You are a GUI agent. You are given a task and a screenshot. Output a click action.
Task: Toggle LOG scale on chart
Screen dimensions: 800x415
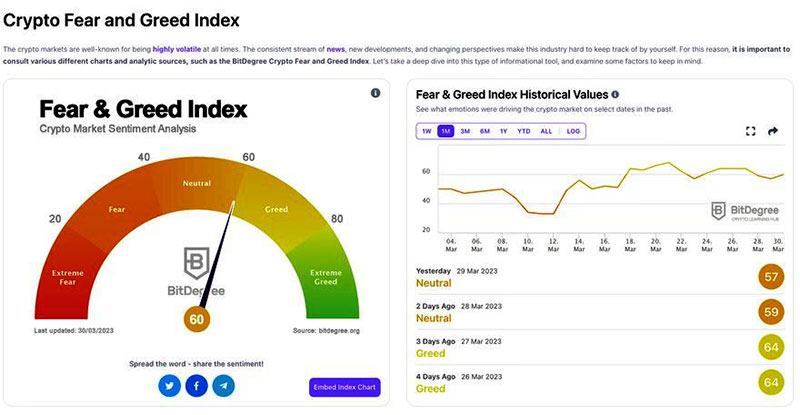573,131
